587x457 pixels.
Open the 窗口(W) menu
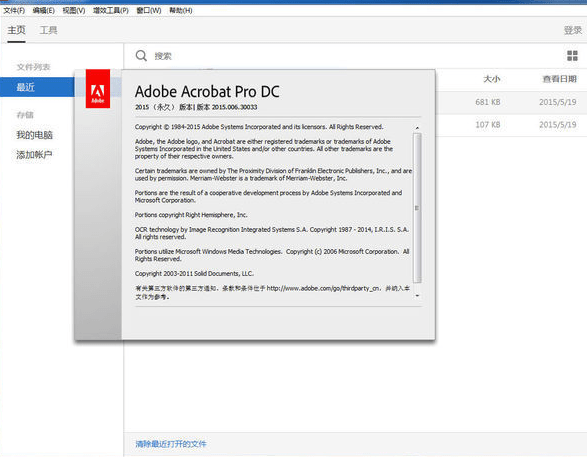[149, 10]
